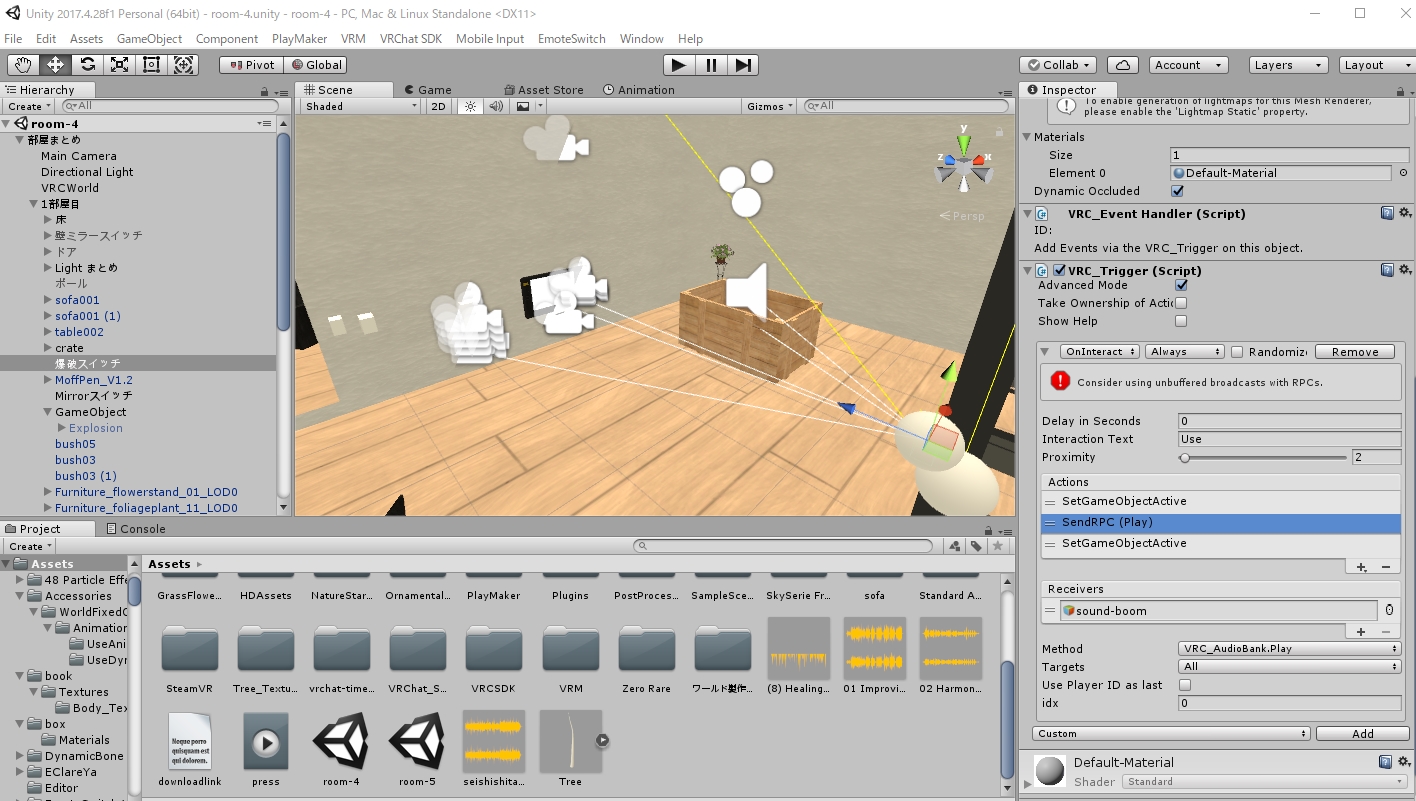The image size is (1416, 801).
Task: Select the combined Transform tool
Action: [184, 65]
